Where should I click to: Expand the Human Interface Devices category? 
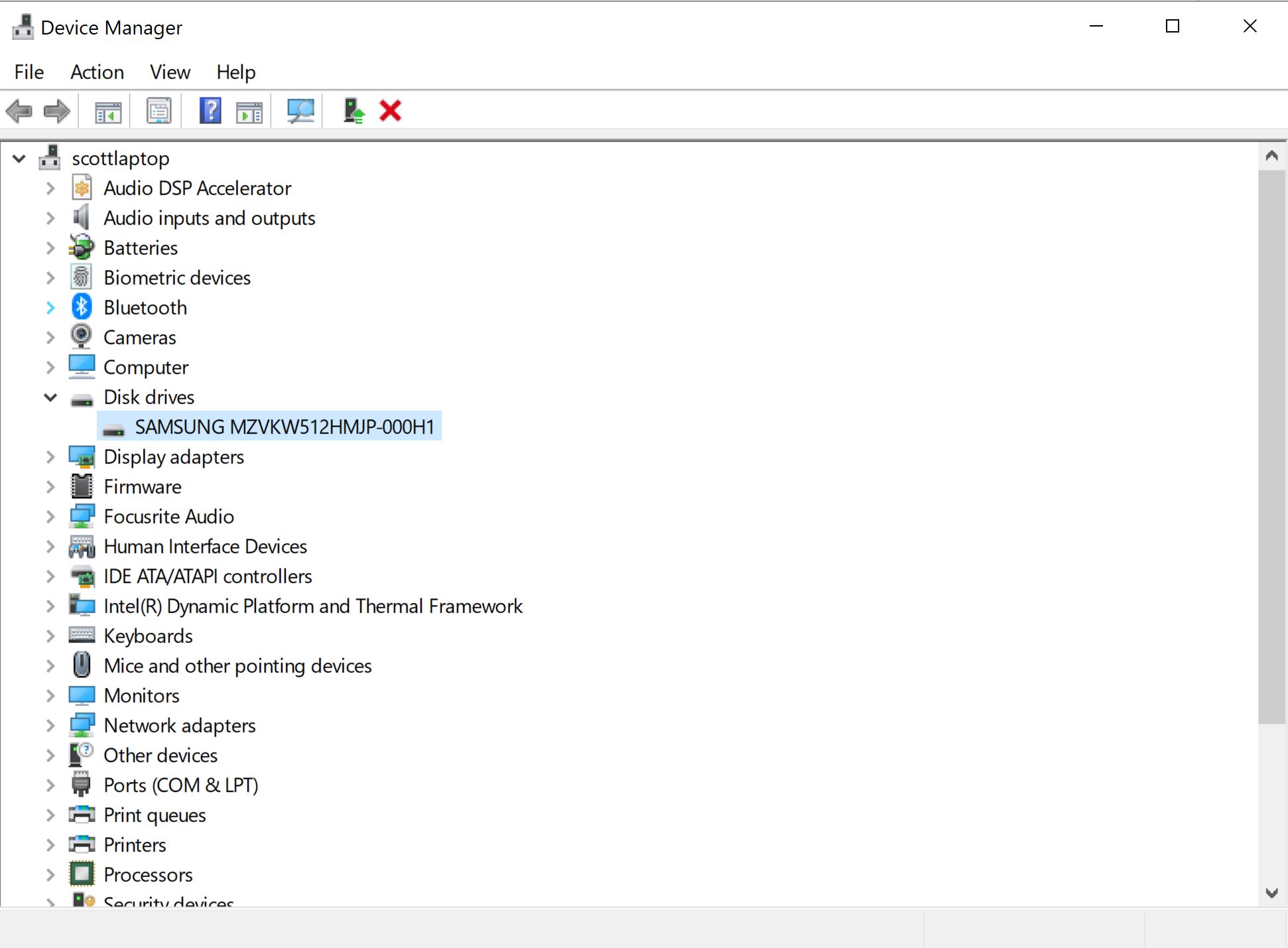pyautogui.click(x=50, y=546)
